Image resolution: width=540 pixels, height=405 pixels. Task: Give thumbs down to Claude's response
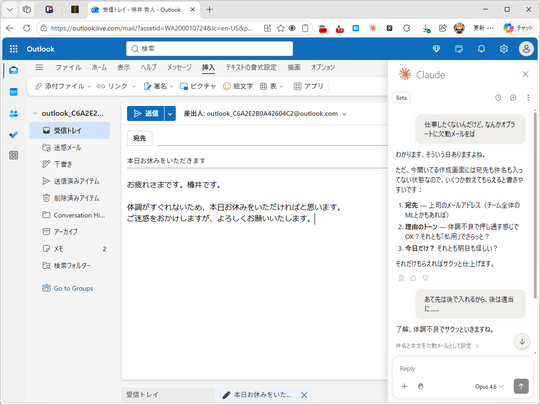coord(425,278)
